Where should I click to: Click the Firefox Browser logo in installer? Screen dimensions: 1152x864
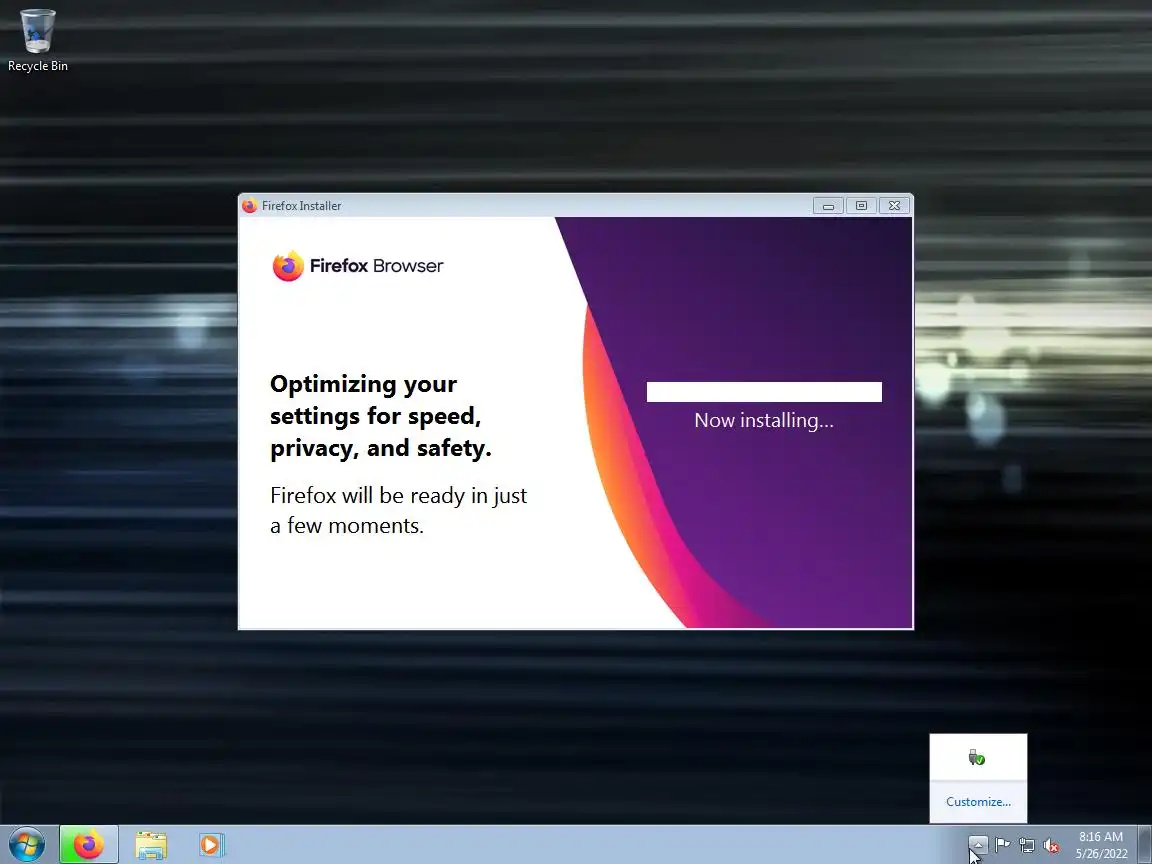click(x=358, y=266)
